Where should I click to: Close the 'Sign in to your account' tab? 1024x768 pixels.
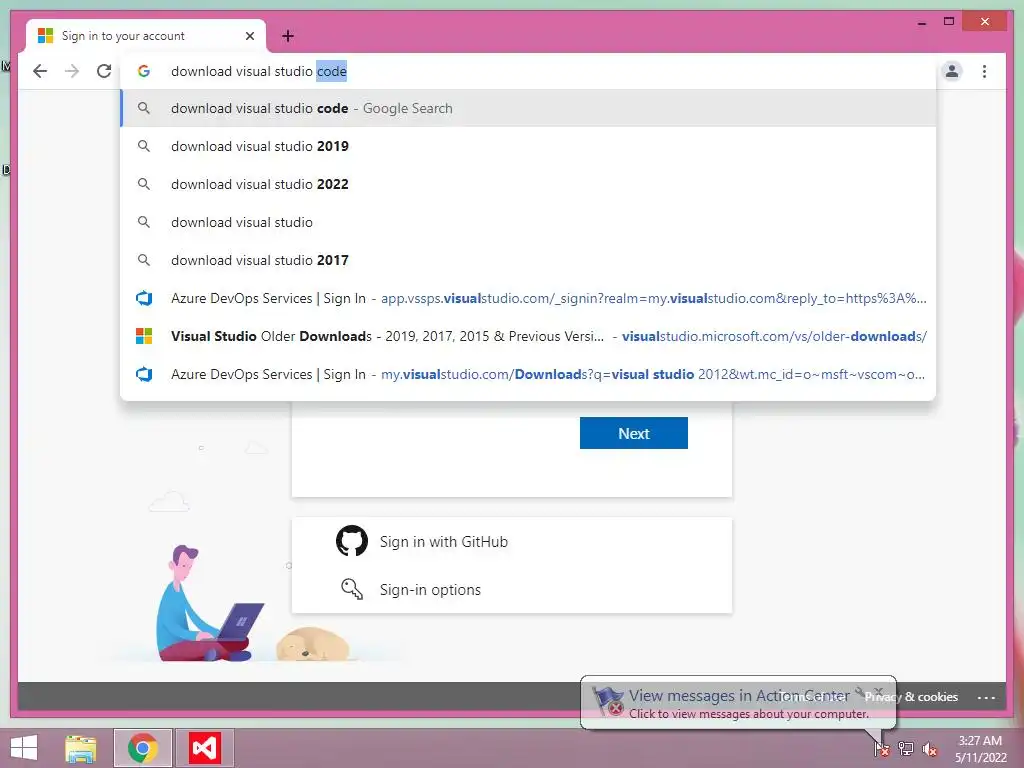coord(249,36)
